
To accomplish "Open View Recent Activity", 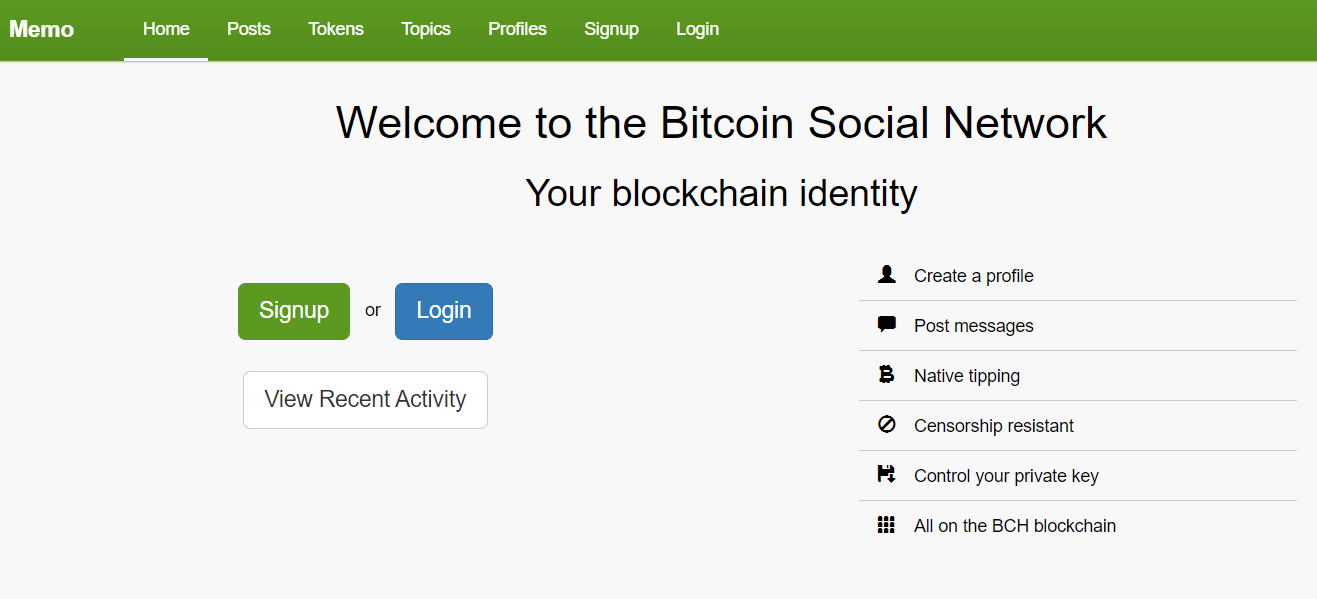I will tap(365, 400).
